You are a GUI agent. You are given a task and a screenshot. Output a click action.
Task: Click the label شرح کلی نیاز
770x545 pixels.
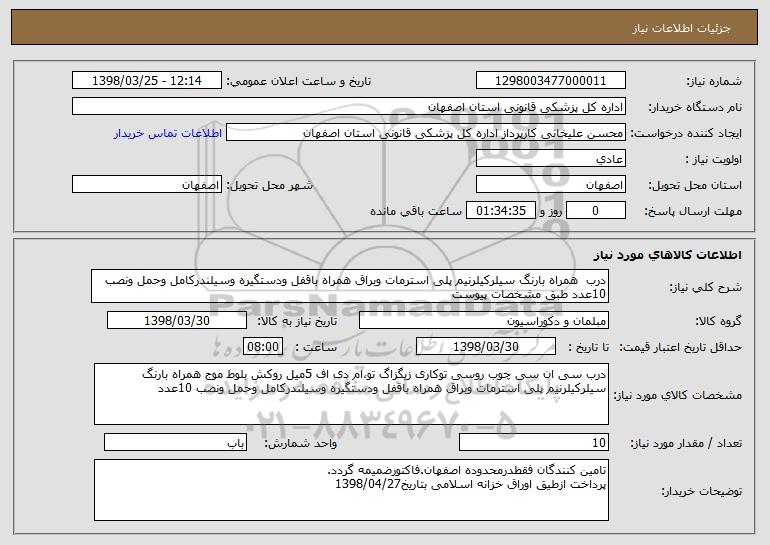pyautogui.click(x=706, y=287)
